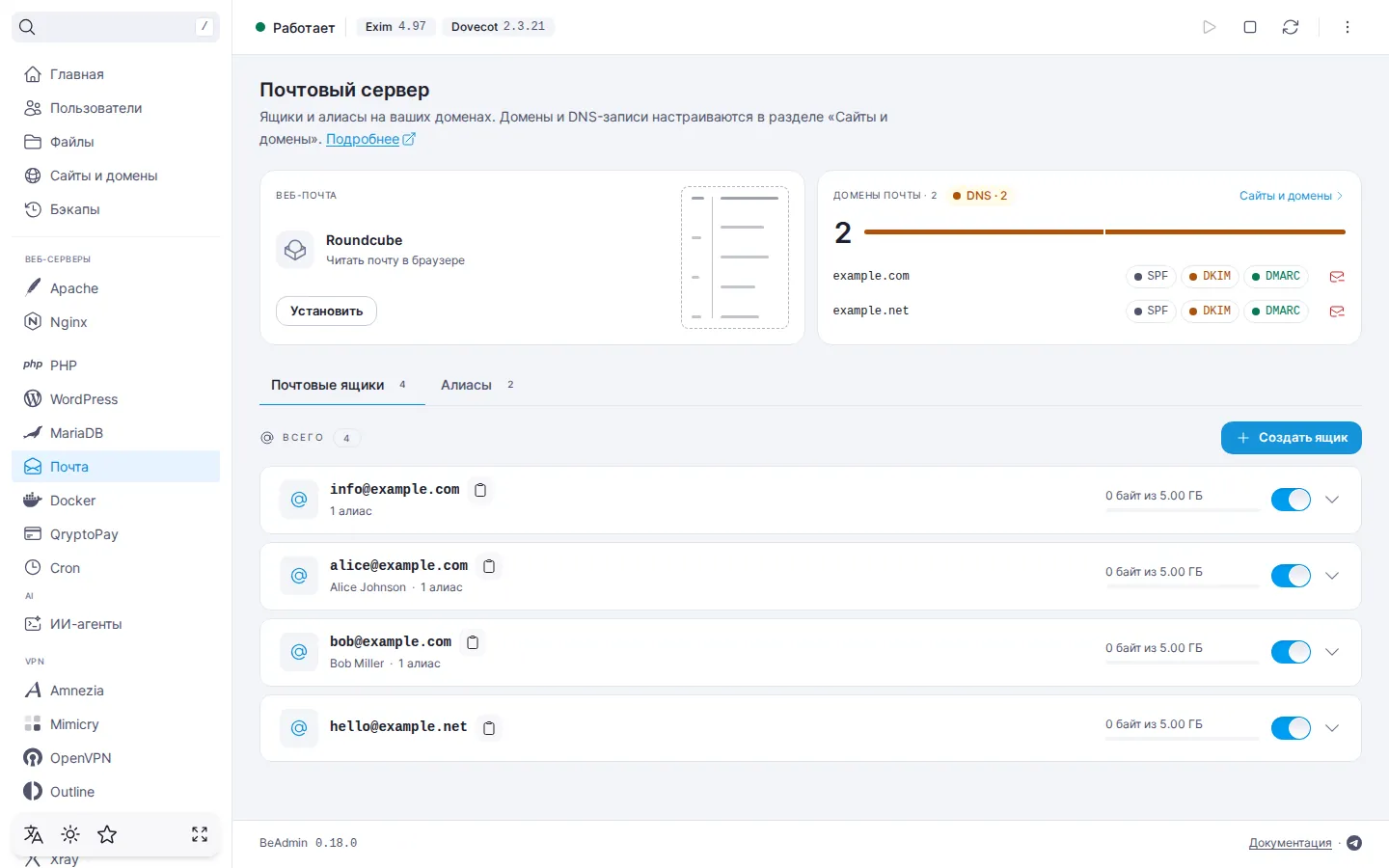Expand the bob@example.com mailbox row

pos(1332,652)
